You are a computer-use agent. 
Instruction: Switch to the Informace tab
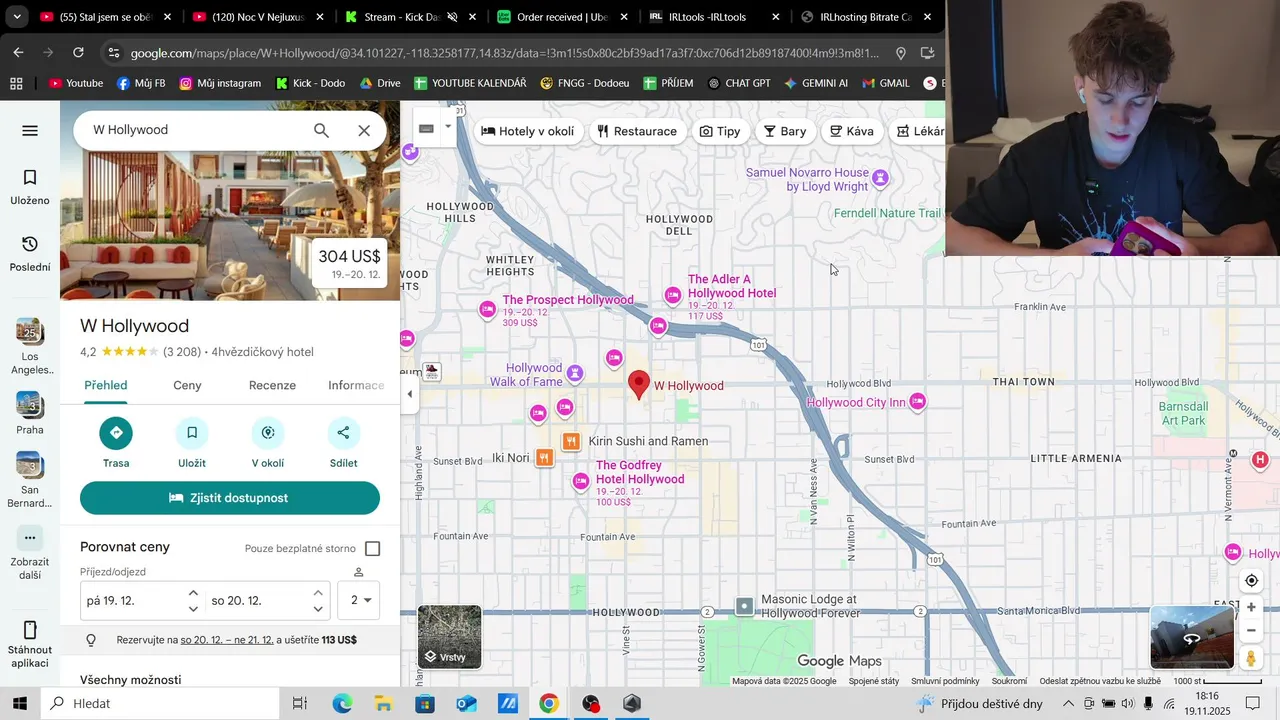pyautogui.click(x=356, y=386)
